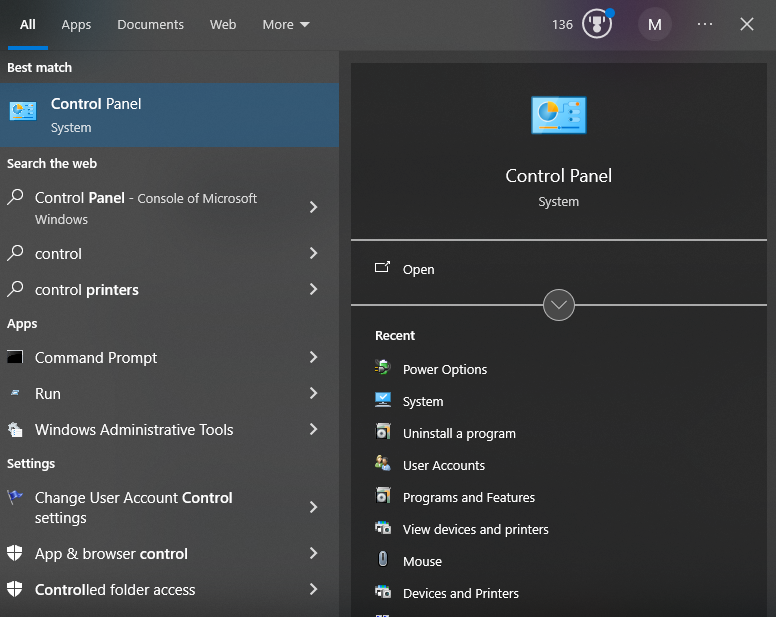This screenshot has width=776, height=617.
Task: Click the Mouse icon in Recent list
Action: [382, 561]
